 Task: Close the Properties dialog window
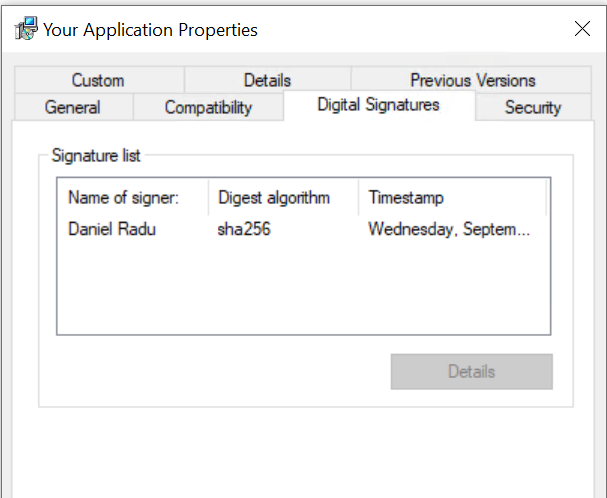coord(582,29)
